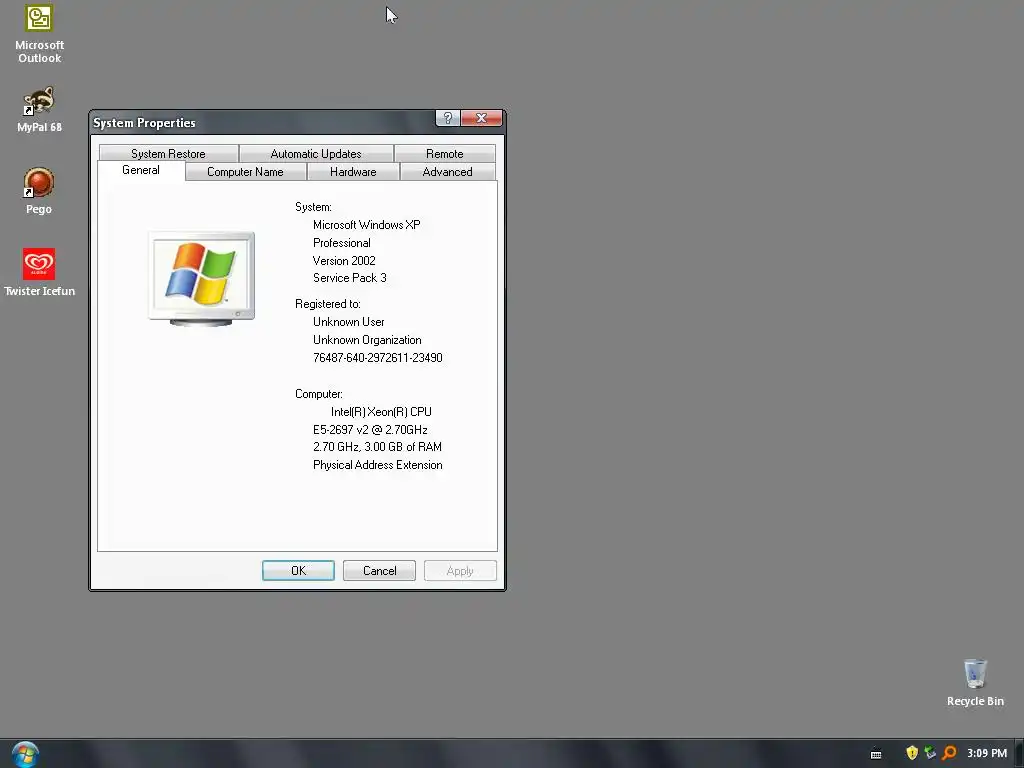This screenshot has width=1024, height=768.
Task: Click the 'Computer:' label
Action: point(319,394)
